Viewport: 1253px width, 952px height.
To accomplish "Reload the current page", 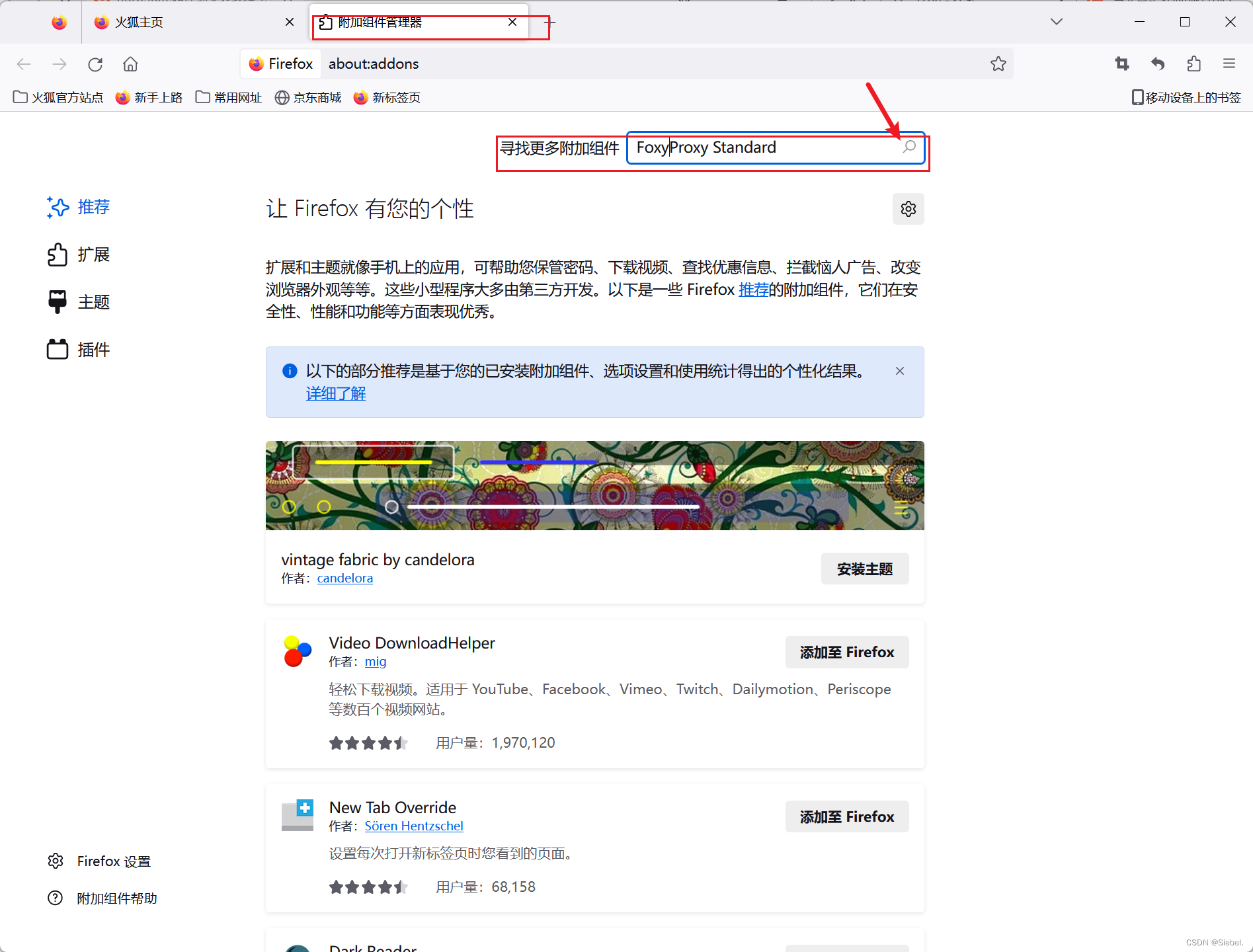I will (95, 64).
